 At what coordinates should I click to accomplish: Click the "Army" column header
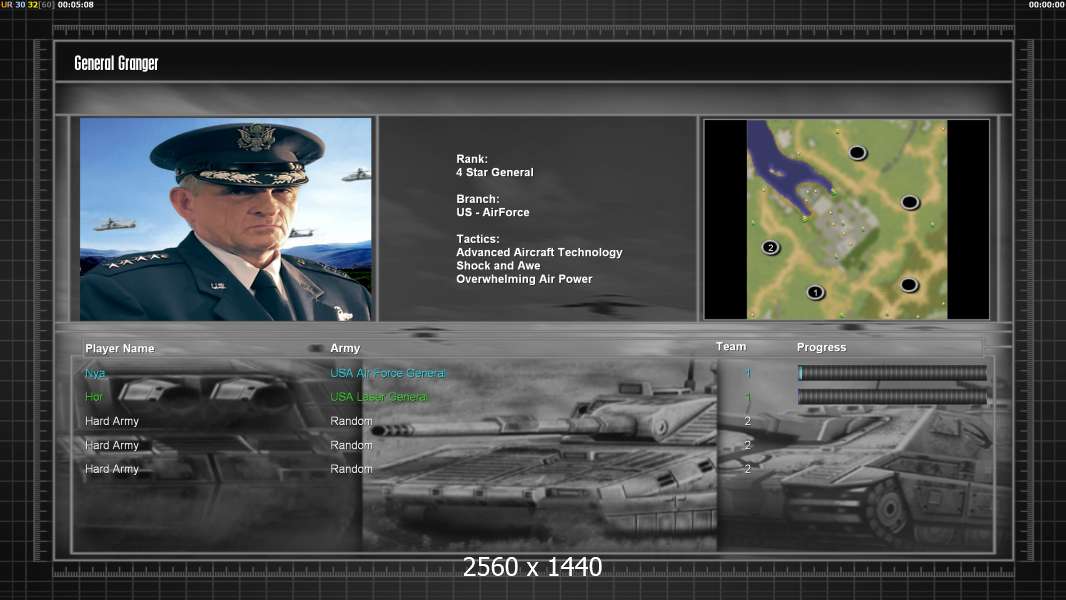345,348
